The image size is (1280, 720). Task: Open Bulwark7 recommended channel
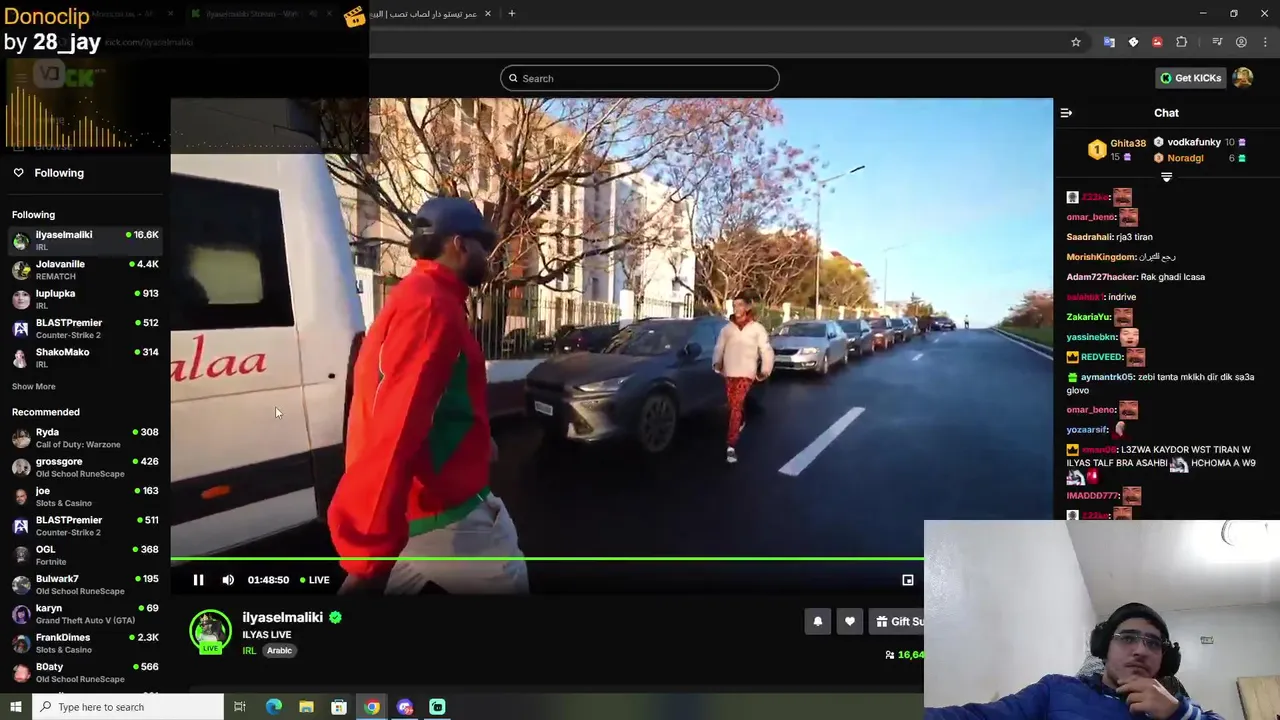(x=85, y=584)
